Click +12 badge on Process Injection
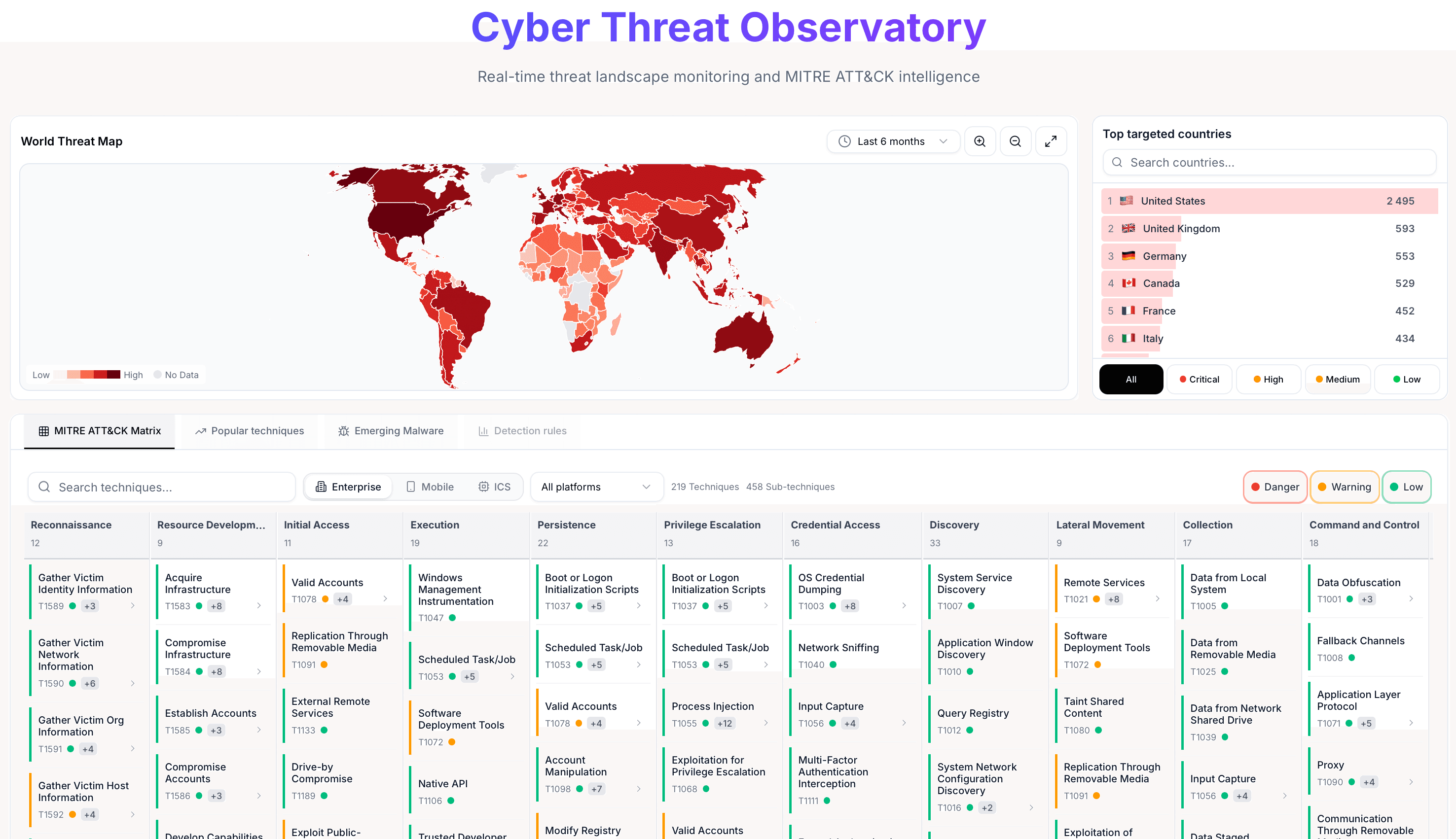This screenshot has width=1456, height=839. pyautogui.click(x=724, y=723)
